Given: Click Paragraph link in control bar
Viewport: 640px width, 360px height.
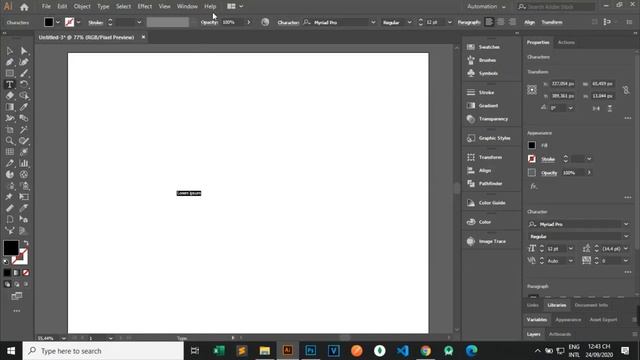Looking at the screenshot, I should click(x=469, y=22).
